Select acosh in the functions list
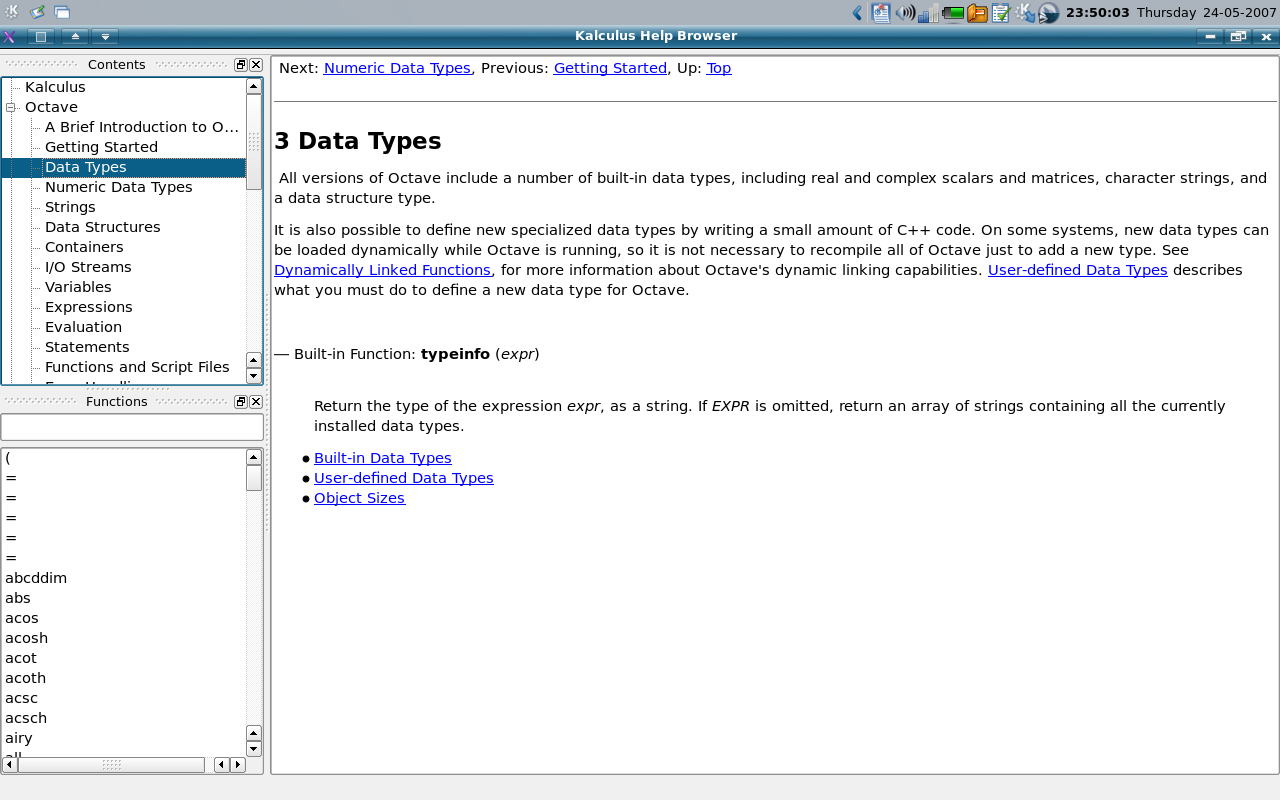The width and height of the screenshot is (1280, 800). coord(26,638)
